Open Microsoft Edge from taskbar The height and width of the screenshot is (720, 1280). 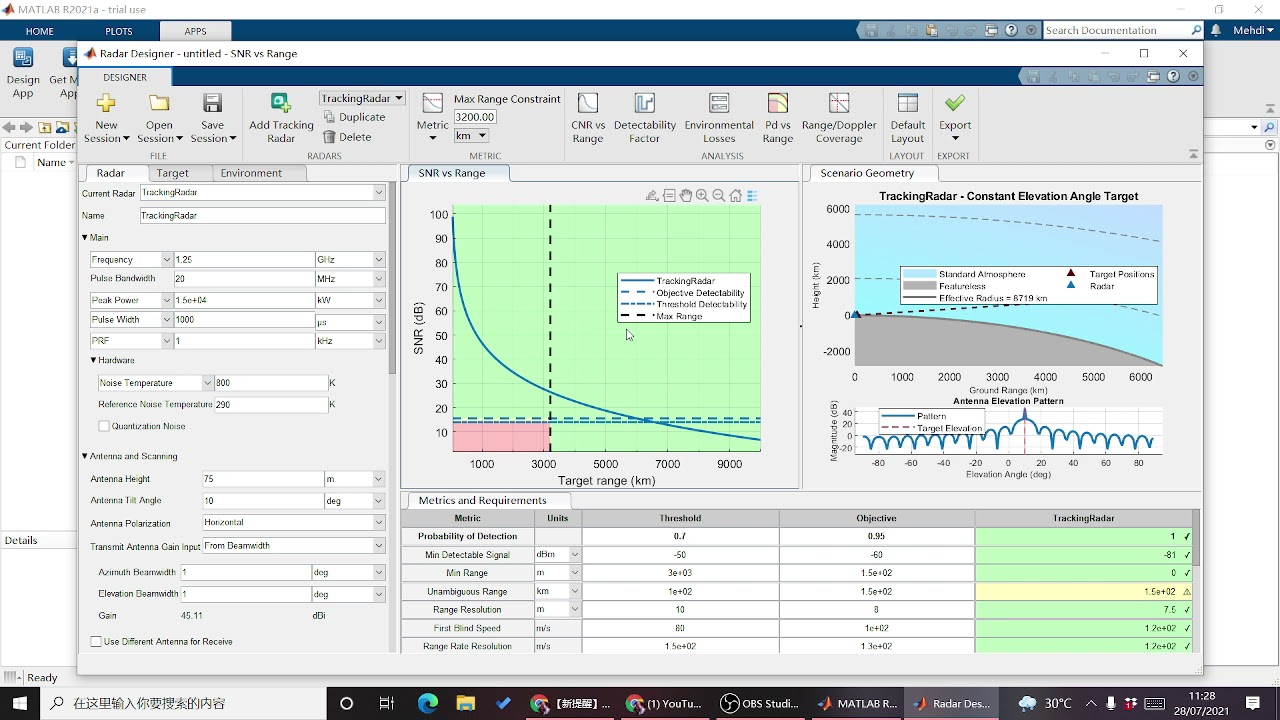click(427, 703)
